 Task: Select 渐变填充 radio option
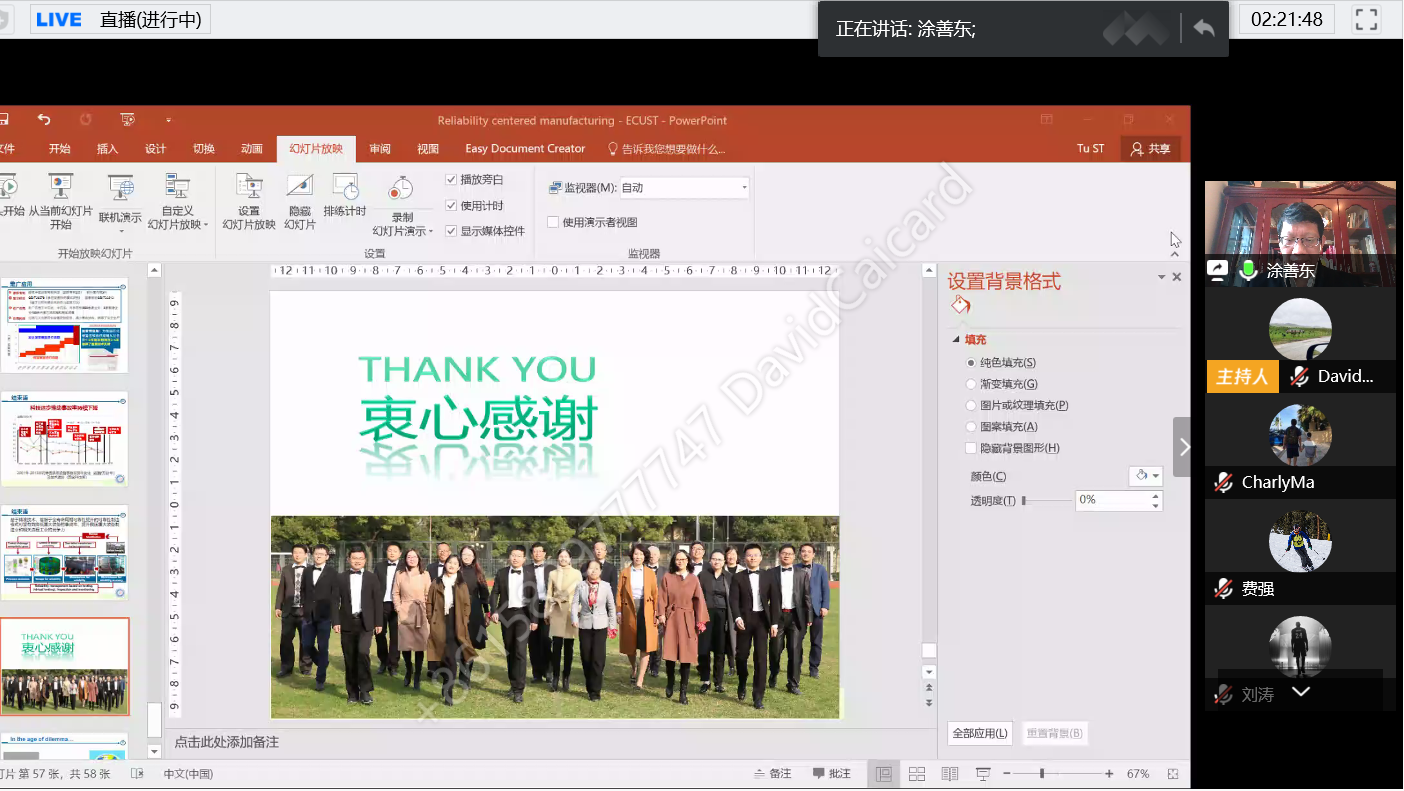tap(971, 384)
